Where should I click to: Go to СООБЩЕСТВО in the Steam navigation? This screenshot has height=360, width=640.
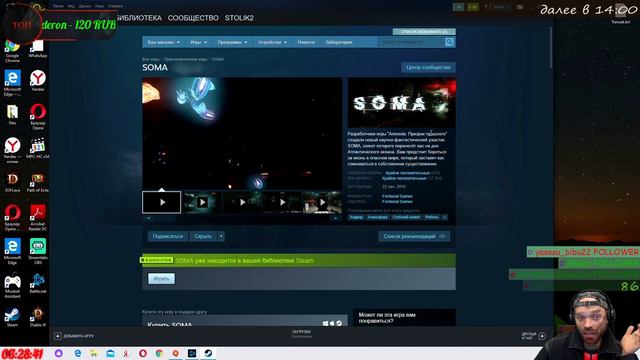[193, 18]
